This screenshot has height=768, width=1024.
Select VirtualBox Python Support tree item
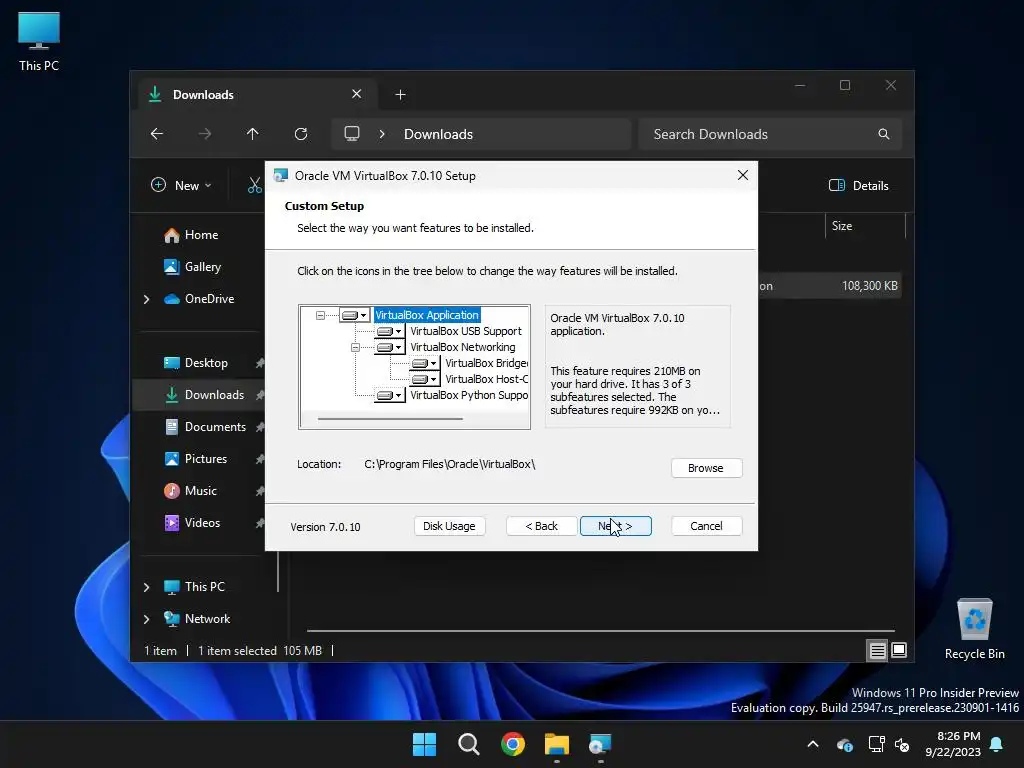point(469,395)
